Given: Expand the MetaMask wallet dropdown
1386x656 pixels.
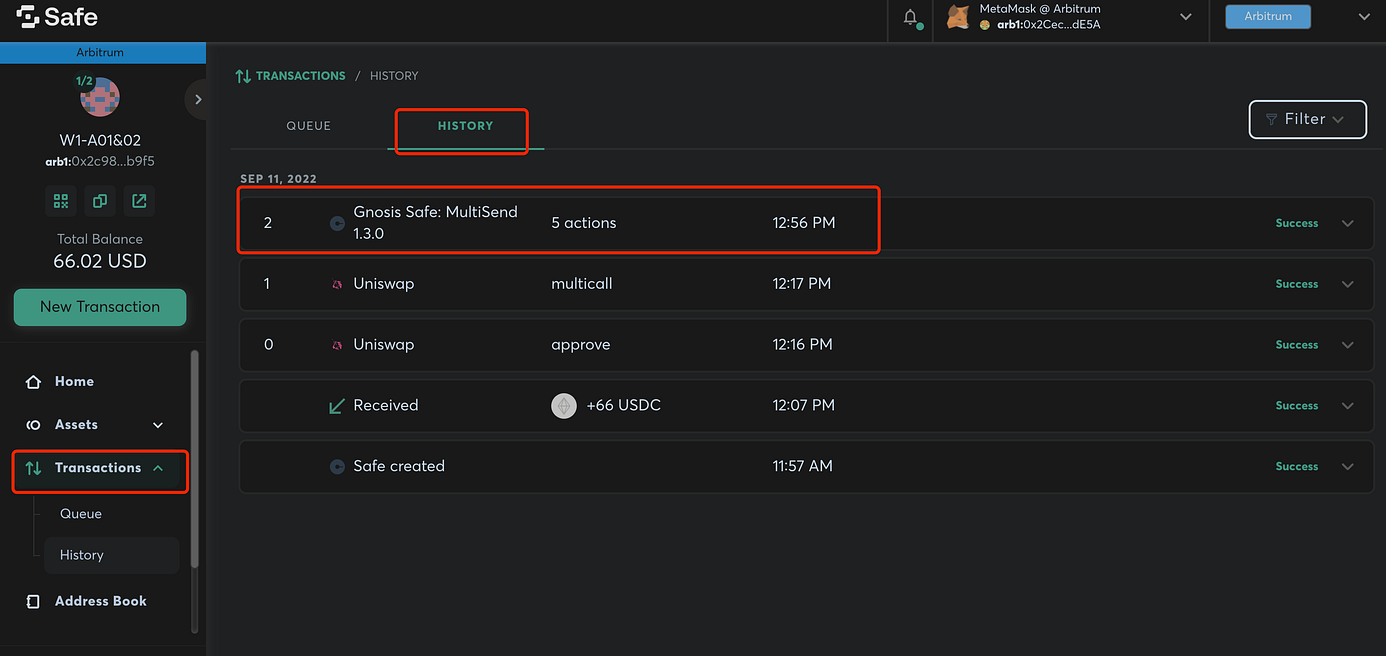Looking at the screenshot, I should 1186,17.
